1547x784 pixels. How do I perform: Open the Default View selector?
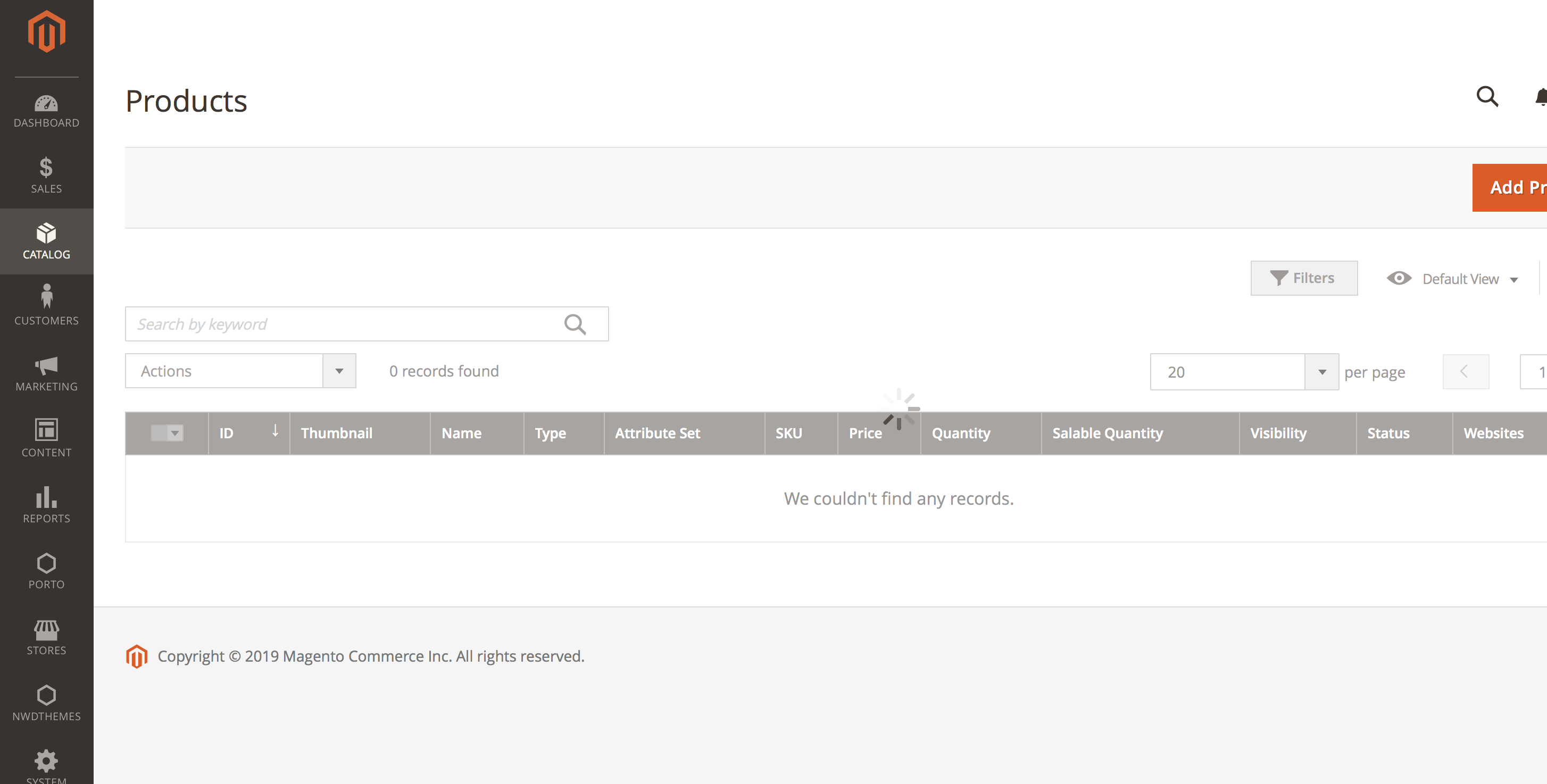(1460, 279)
